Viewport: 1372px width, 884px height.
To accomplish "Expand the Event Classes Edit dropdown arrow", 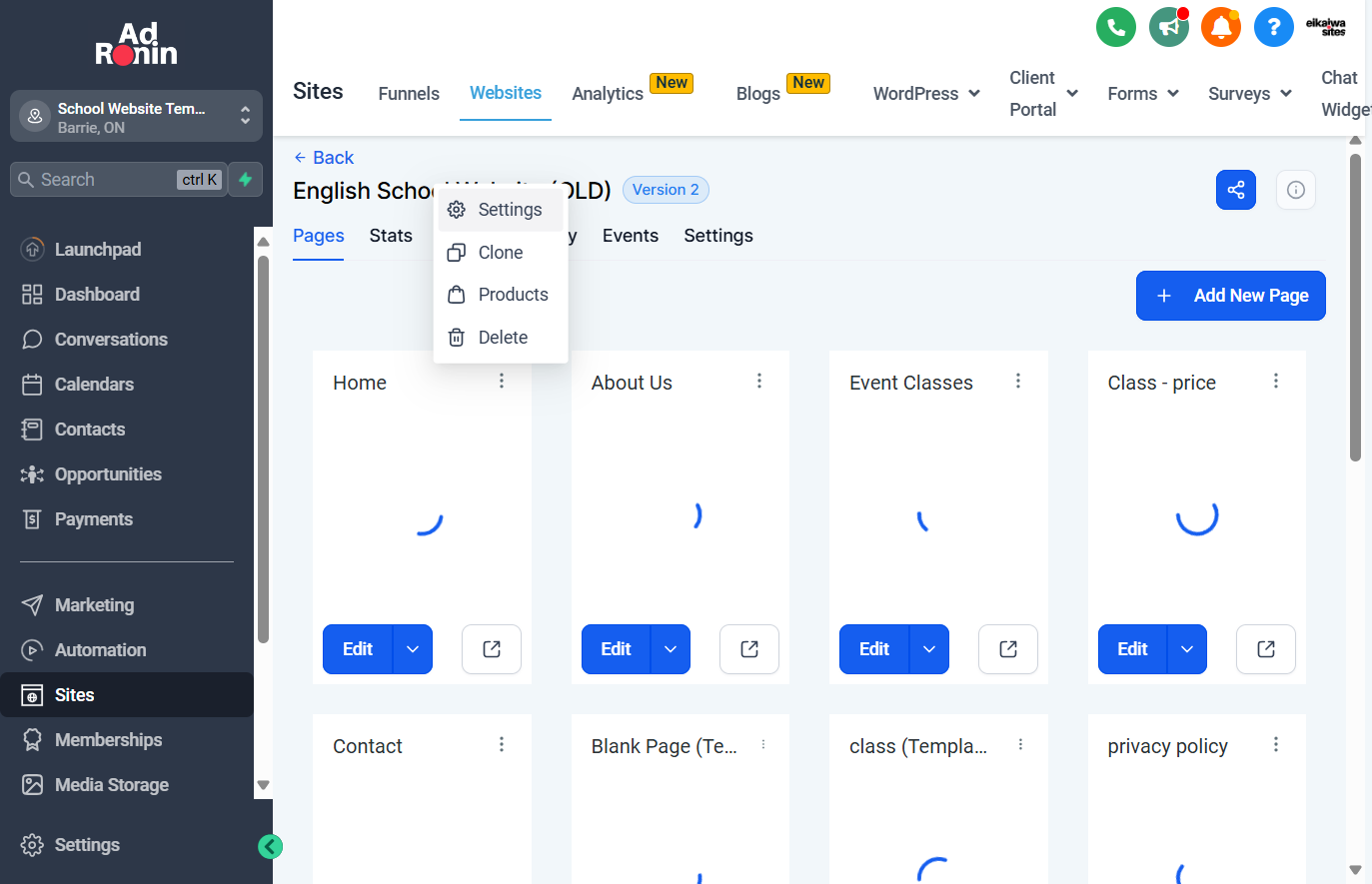I will 929,649.
